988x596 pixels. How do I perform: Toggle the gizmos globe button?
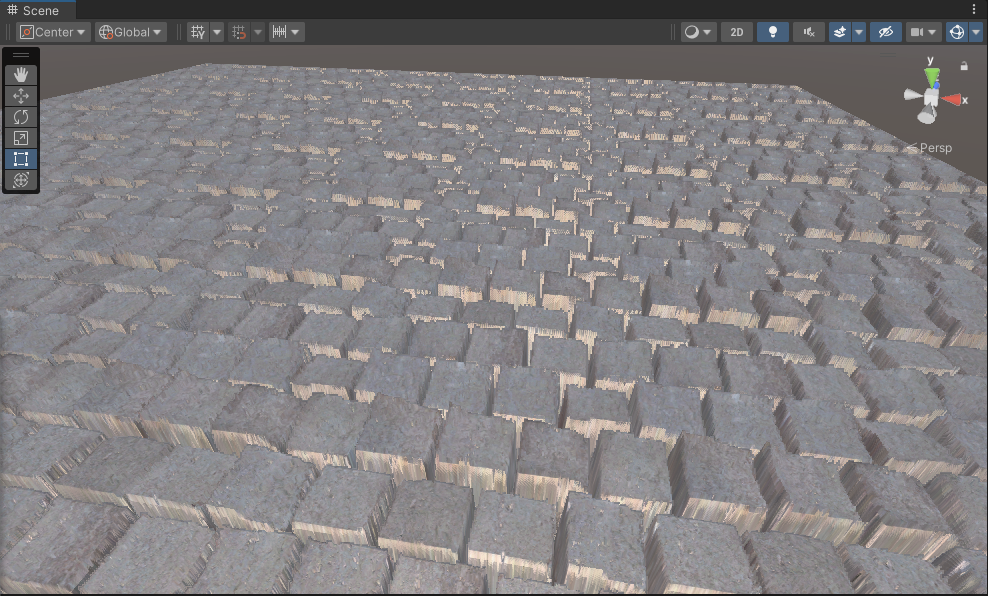coord(956,32)
